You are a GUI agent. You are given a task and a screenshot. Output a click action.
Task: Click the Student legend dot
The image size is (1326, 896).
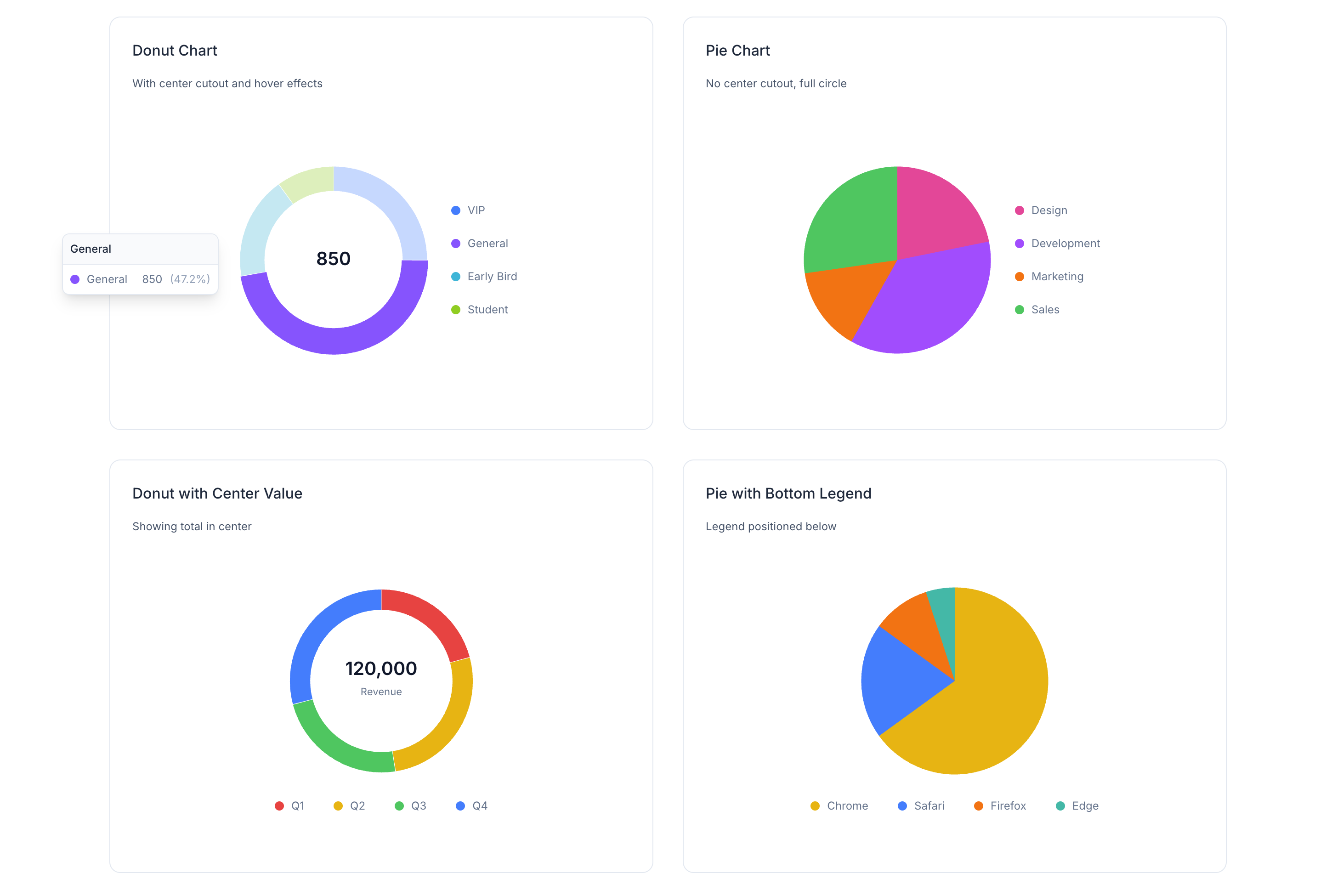coord(455,310)
